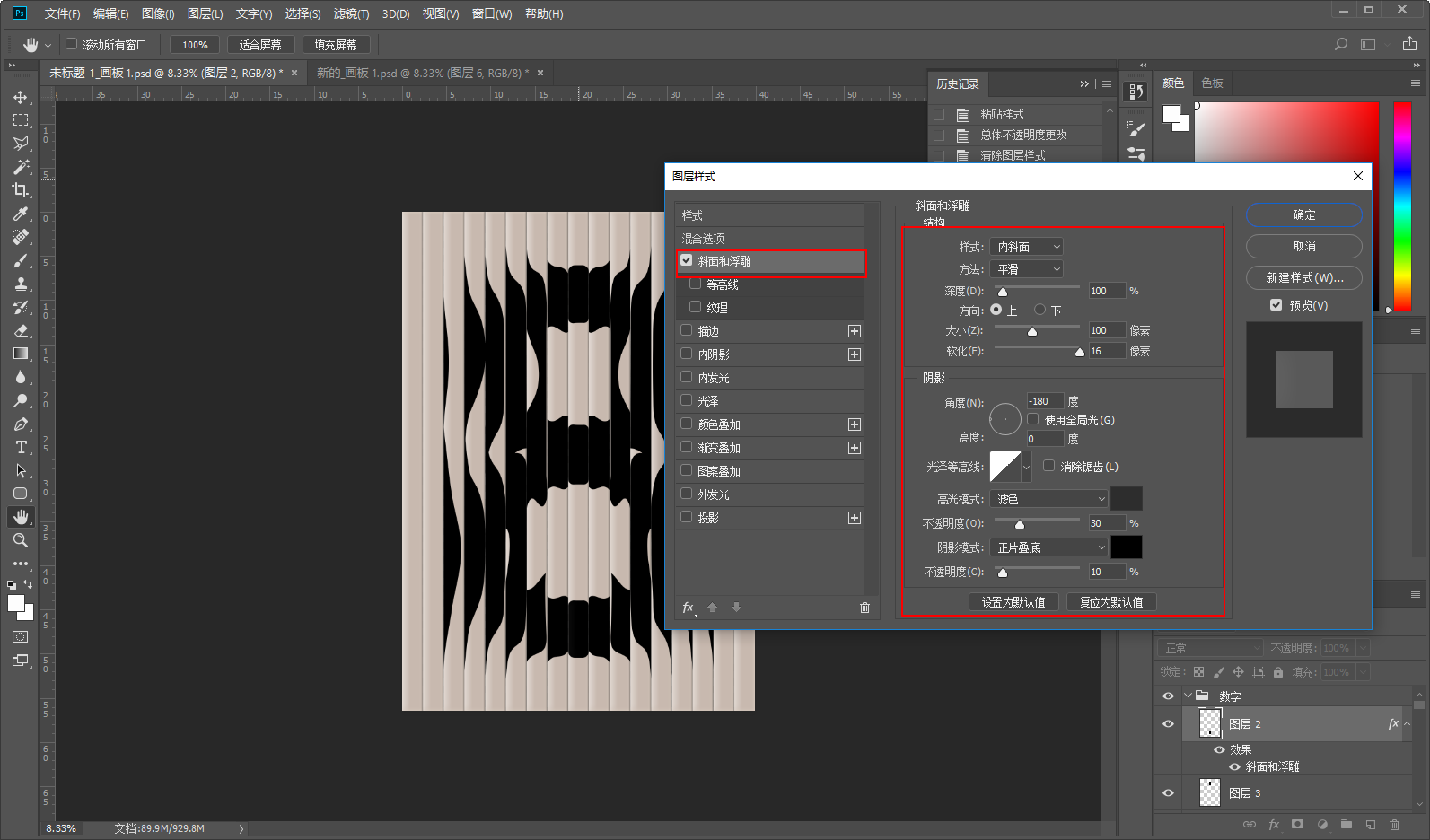
Task: Select the Crop tool
Action: pos(21,190)
